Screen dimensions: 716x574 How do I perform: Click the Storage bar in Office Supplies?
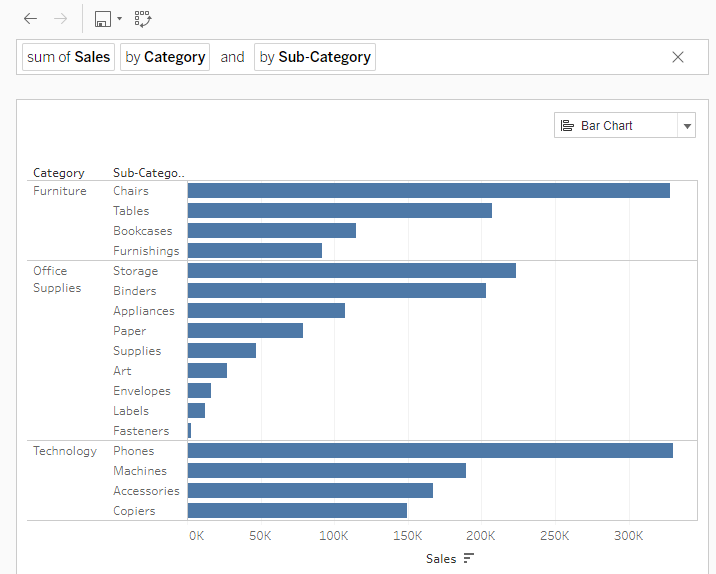(351, 271)
